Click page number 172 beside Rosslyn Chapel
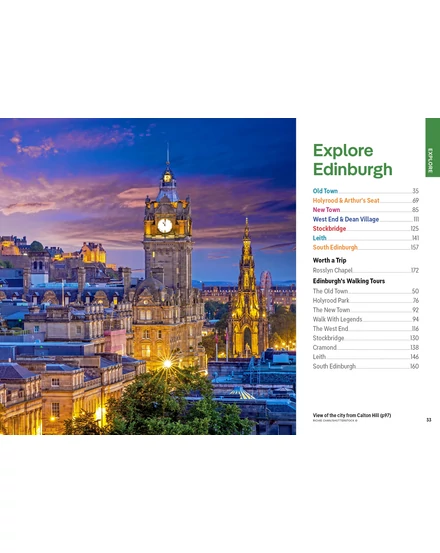Image resolution: width=440 pixels, height=553 pixels. click(415, 270)
